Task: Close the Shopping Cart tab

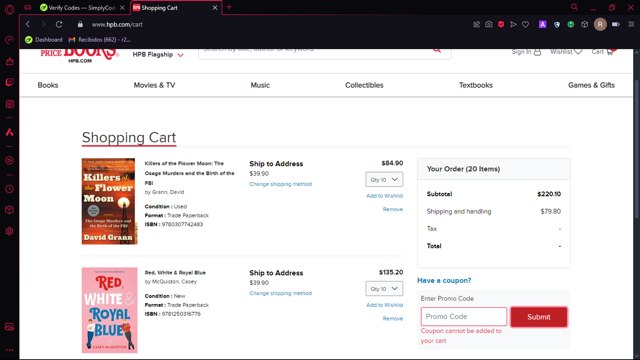Action: (215, 8)
